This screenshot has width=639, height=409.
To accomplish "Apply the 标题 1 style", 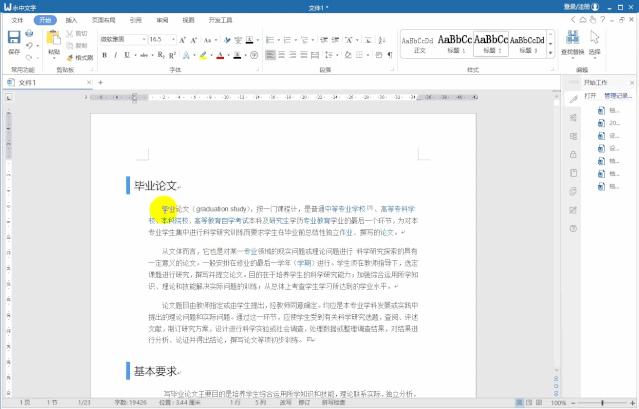I will [x=454, y=44].
